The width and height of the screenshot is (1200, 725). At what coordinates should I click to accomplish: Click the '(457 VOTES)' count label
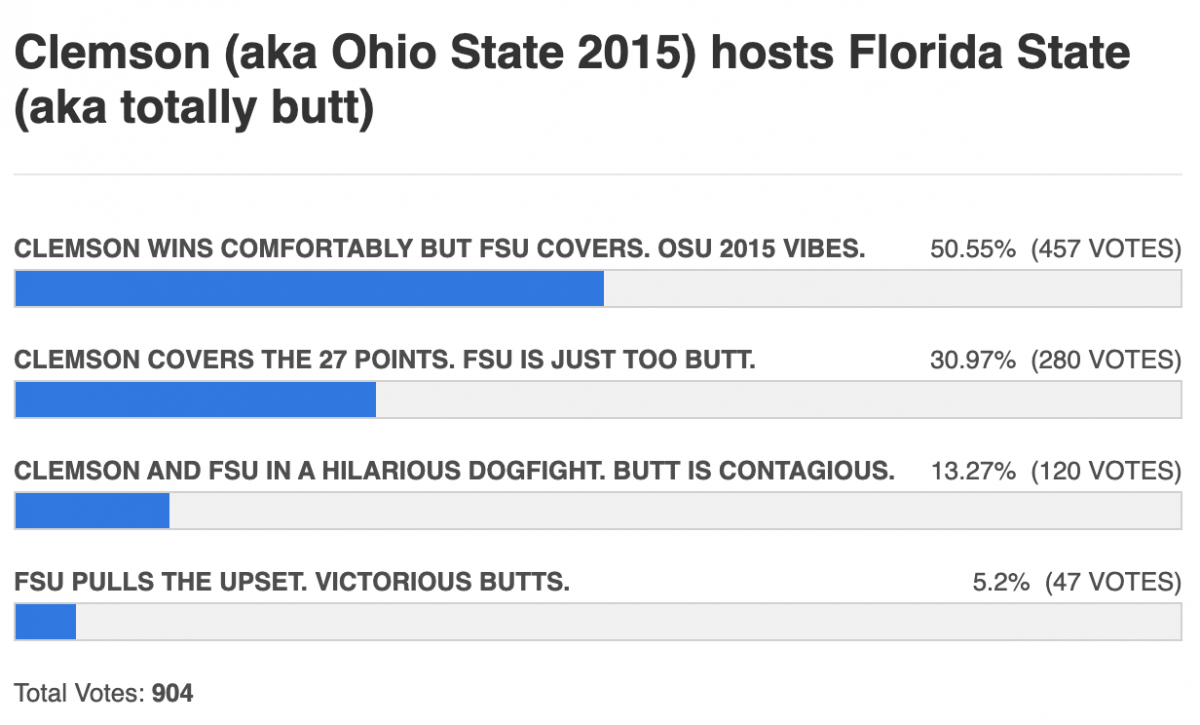tap(1107, 249)
